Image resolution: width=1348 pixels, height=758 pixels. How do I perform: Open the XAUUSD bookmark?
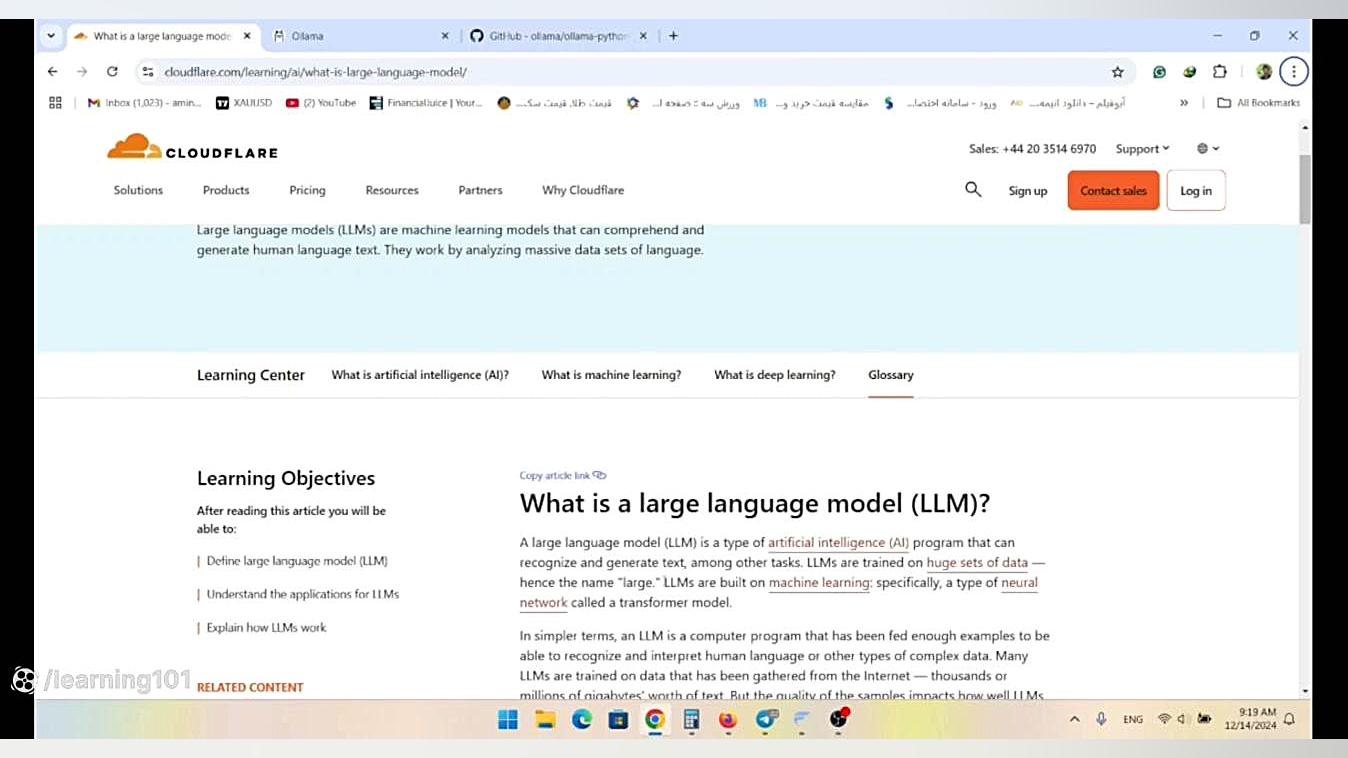coord(244,102)
